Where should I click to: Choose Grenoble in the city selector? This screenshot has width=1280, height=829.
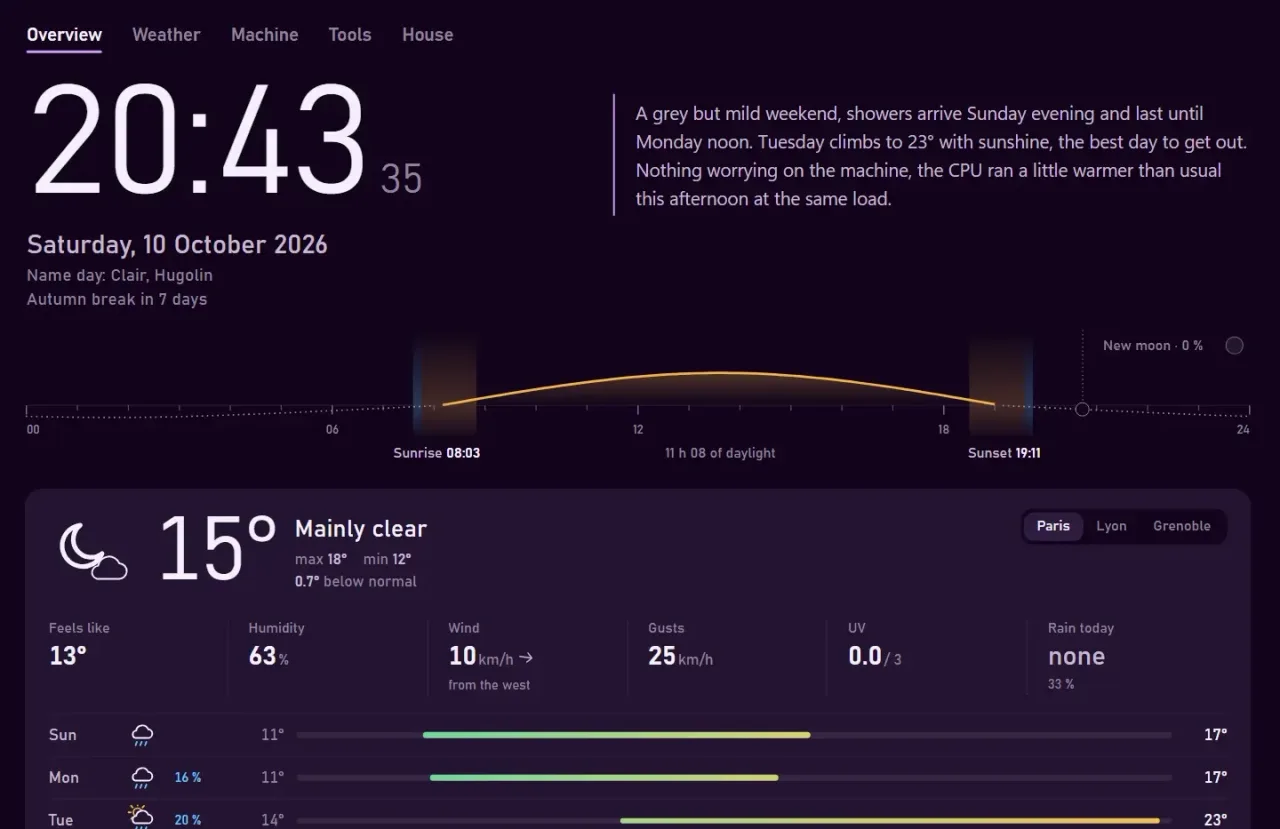[x=1181, y=526]
